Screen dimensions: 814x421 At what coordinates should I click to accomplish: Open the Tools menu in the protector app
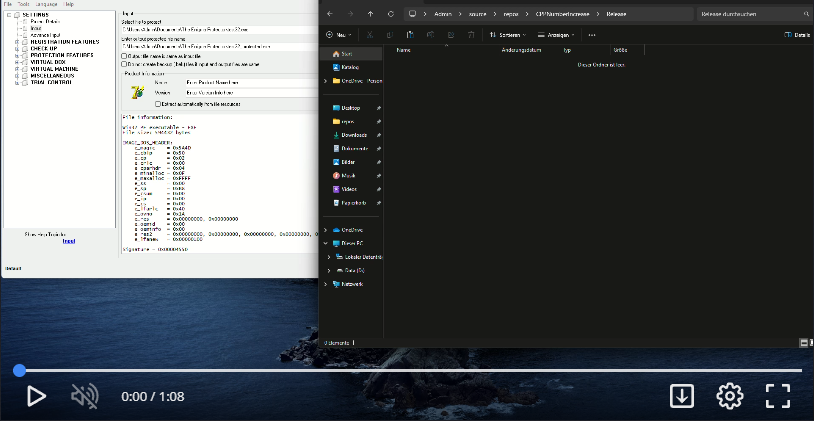(x=23, y=4)
